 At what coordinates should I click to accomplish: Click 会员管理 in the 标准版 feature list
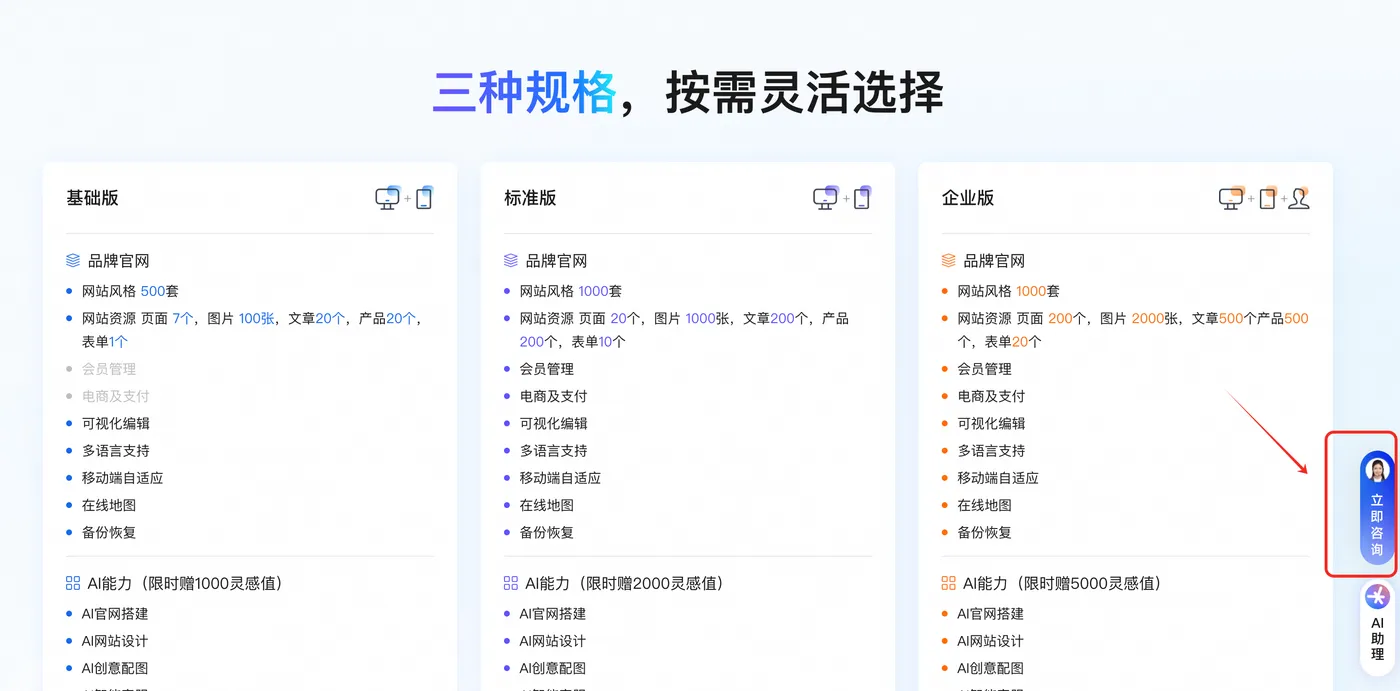[548, 368]
